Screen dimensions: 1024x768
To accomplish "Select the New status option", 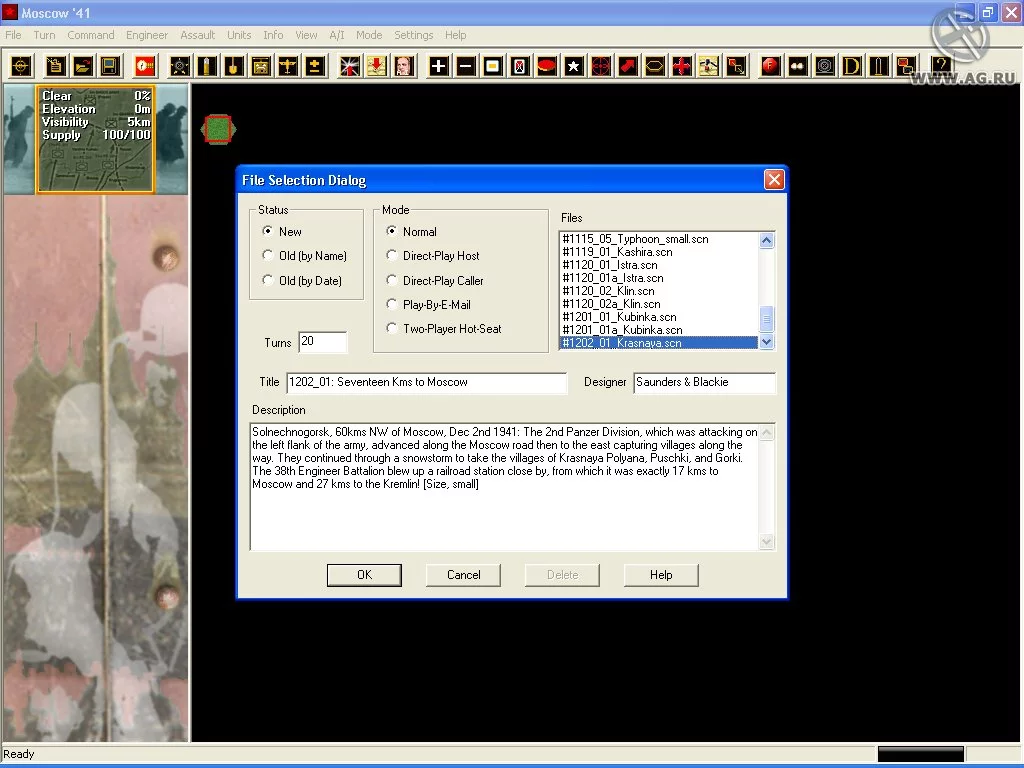I will point(282,231).
